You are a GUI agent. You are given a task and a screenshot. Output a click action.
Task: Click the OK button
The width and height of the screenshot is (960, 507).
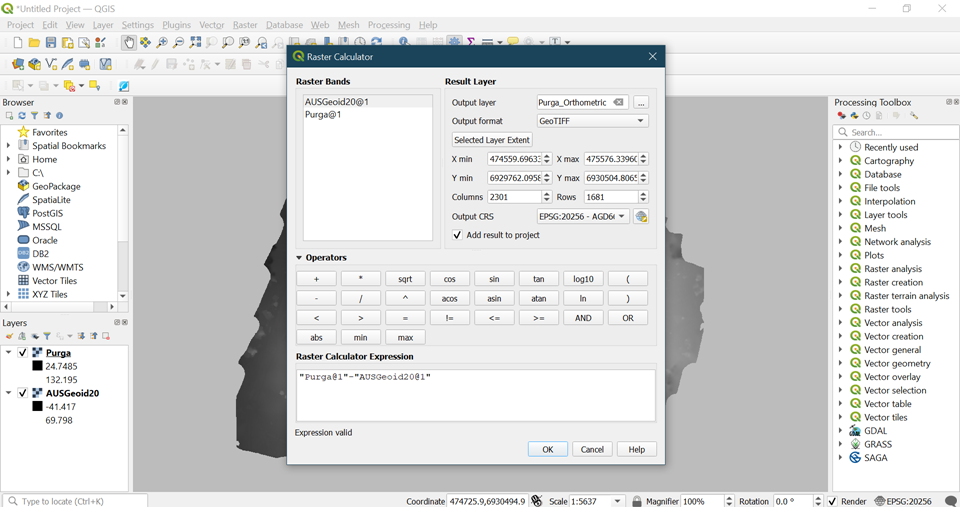[x=547, y=449]
